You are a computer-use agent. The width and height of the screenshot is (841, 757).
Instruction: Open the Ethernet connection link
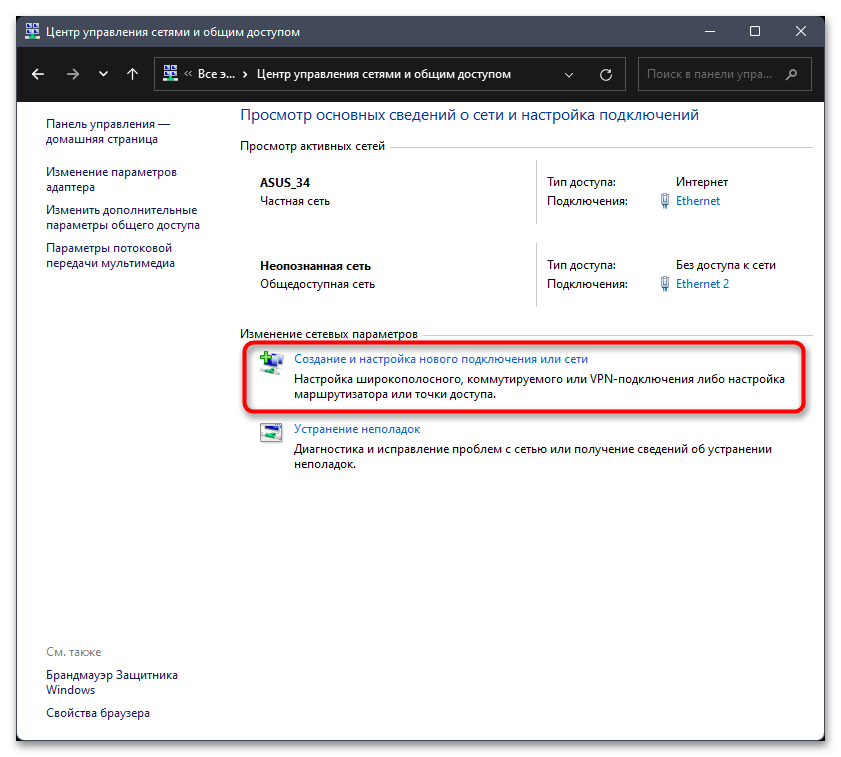697,201
